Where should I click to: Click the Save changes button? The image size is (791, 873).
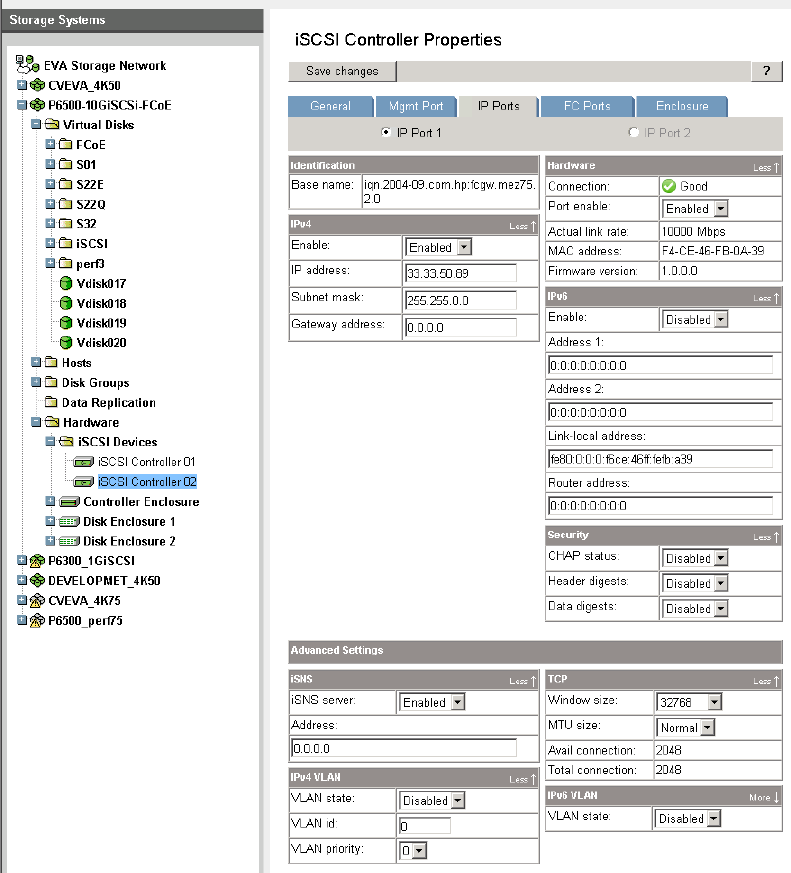[342, 71]
